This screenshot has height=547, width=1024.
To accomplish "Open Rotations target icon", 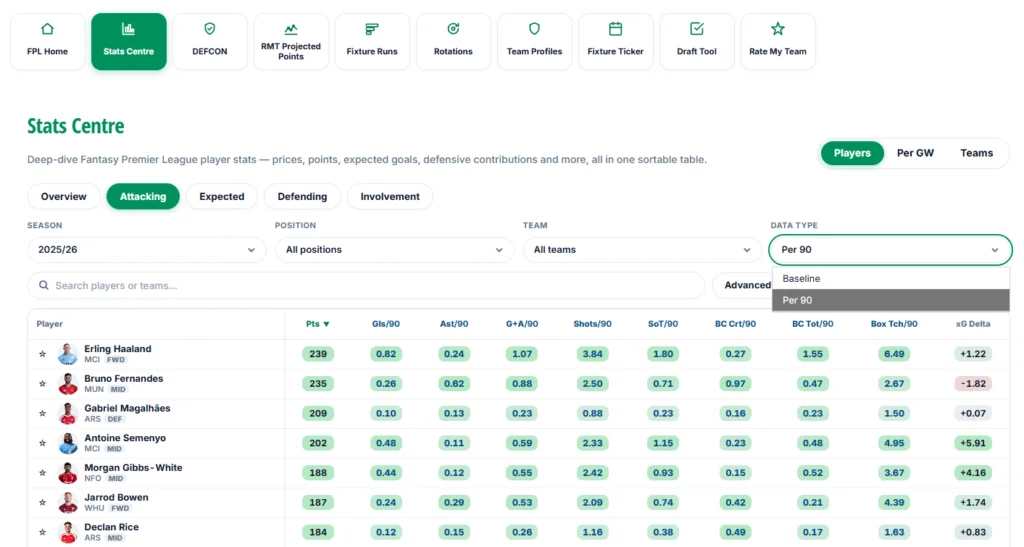I will pos(453,29).
